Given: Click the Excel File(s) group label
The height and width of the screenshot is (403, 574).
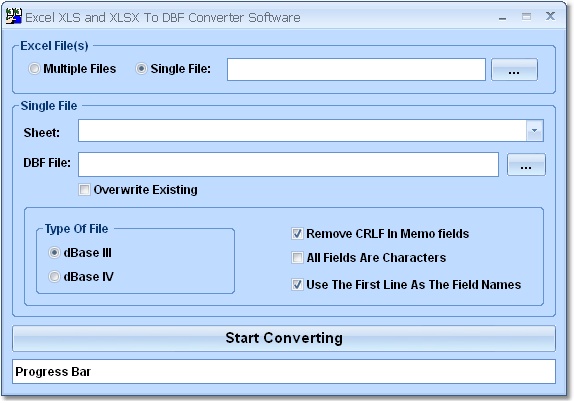Looking at the screenshot, I should pos(54,46).
